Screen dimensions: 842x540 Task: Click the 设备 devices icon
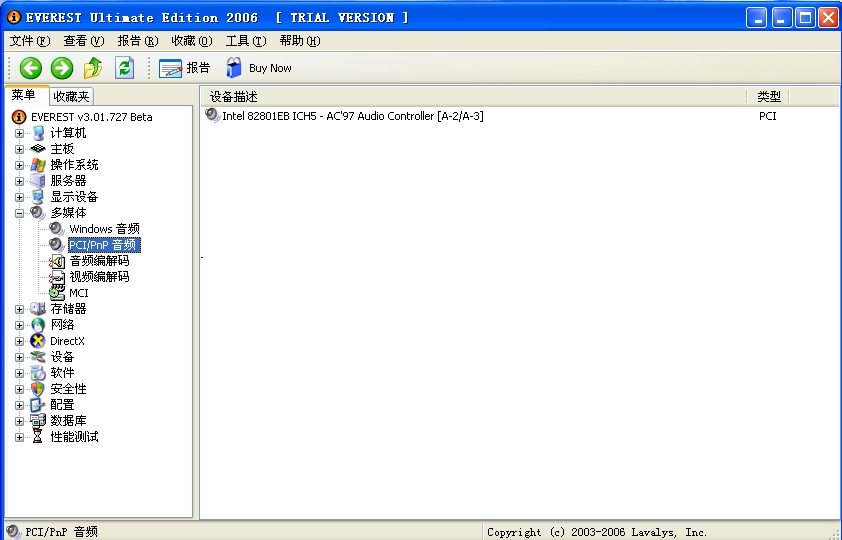click(x=38, y=356)
